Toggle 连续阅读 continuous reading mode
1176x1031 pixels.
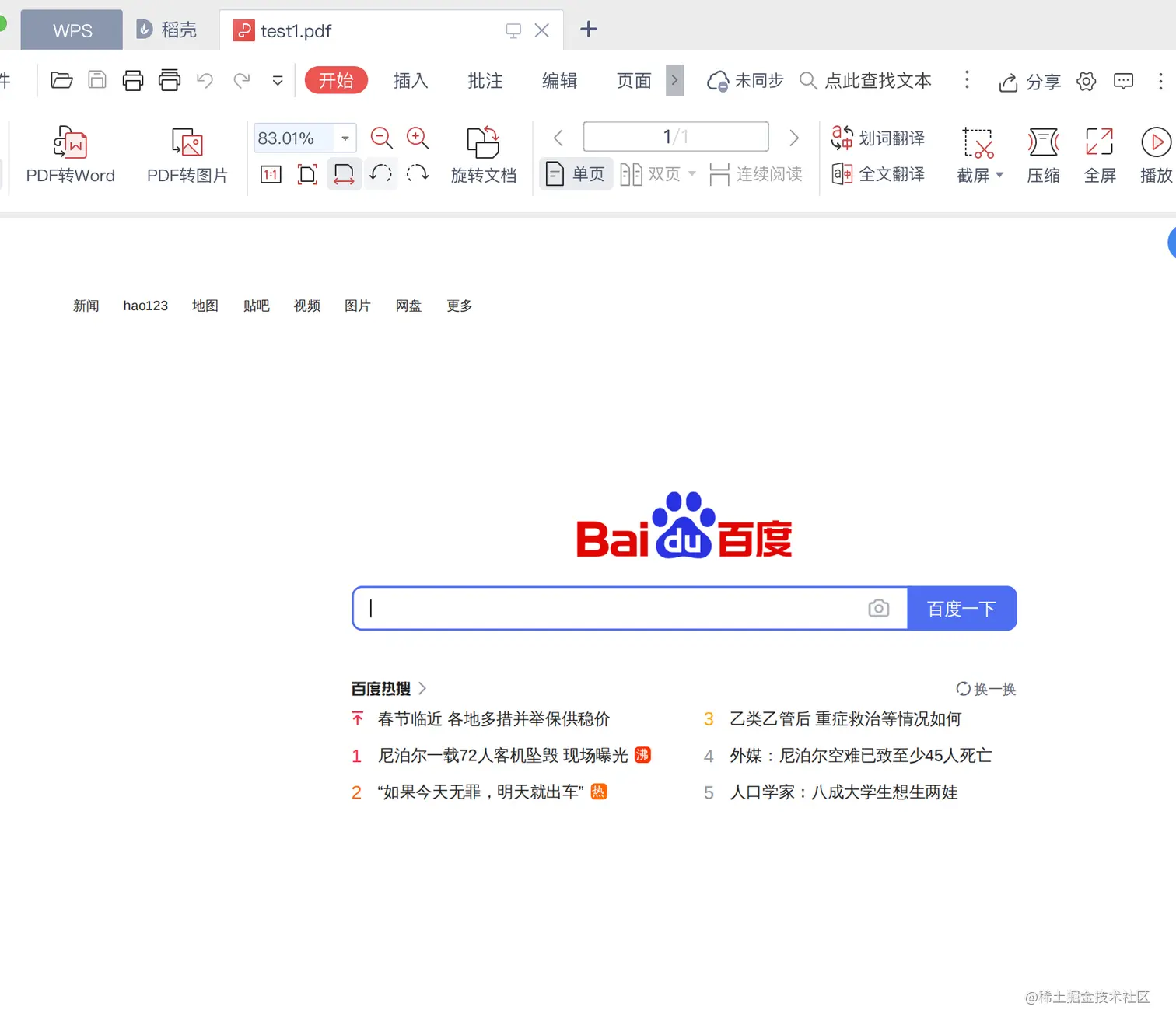click(755, 174)
